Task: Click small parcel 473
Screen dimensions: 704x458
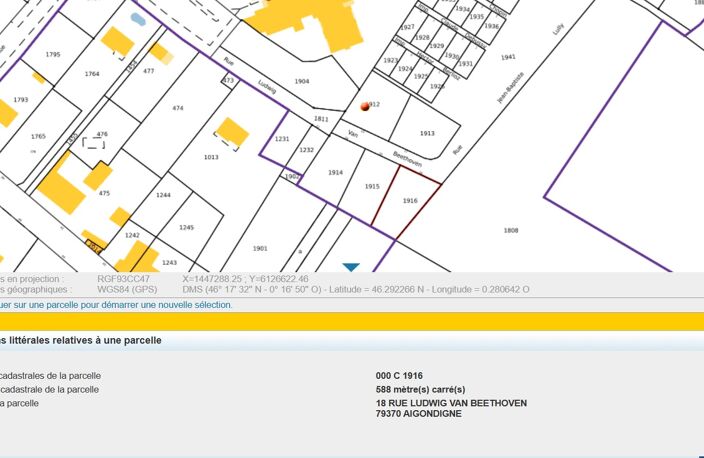Action: point(228,81)
